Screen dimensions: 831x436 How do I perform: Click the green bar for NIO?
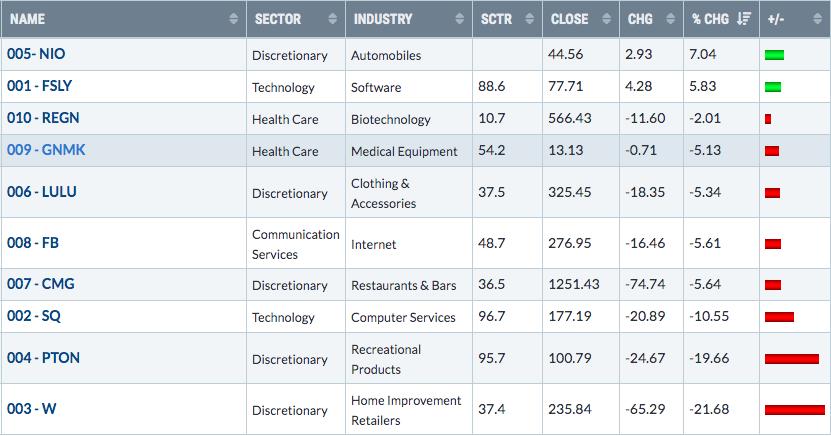774,55
